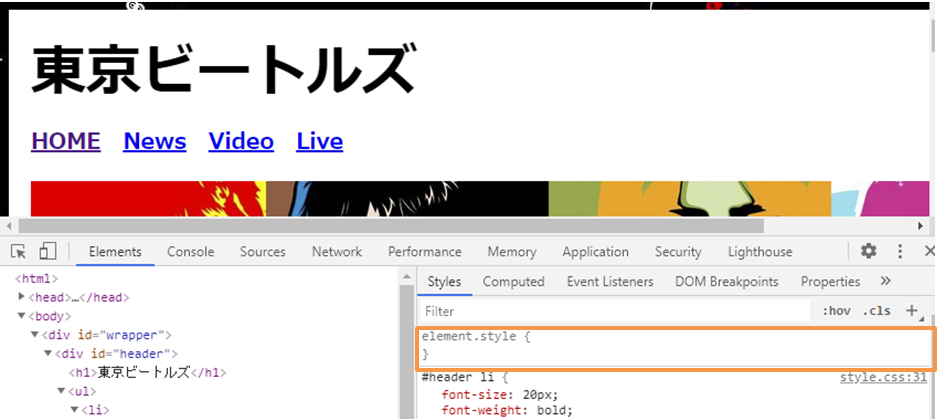Image resolution: width=940 pixels, height=419 pixels.
Task: Select the Styles sub-tab
Action: click(444, 282)
